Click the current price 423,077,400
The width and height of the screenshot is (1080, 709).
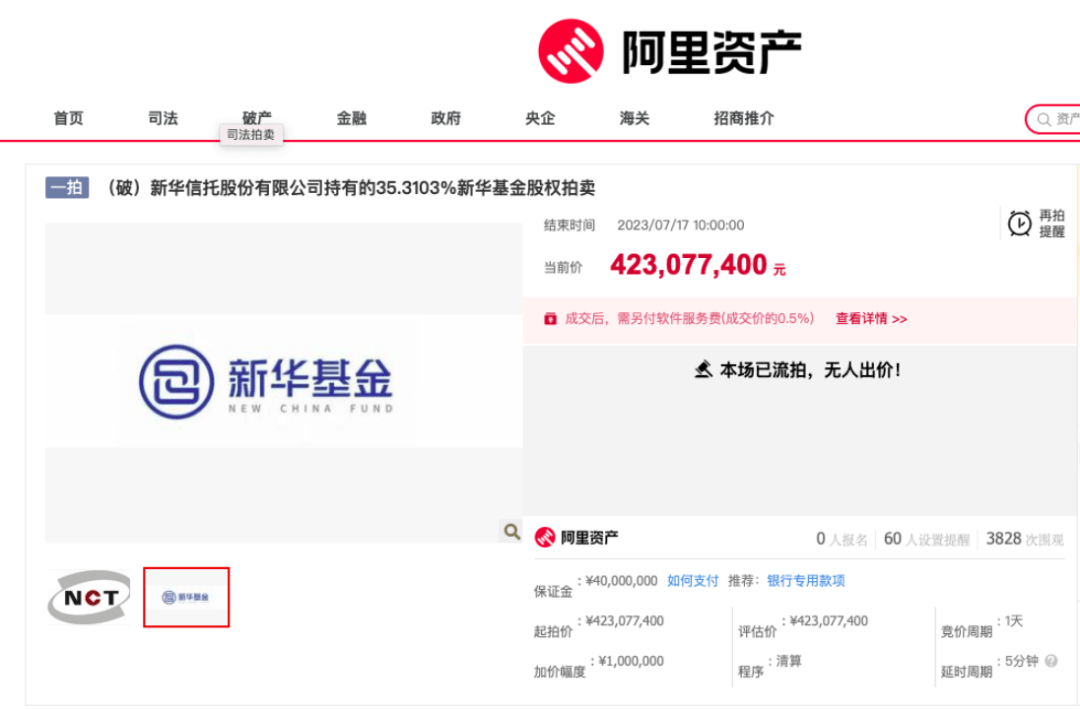[x=689, y=265]
